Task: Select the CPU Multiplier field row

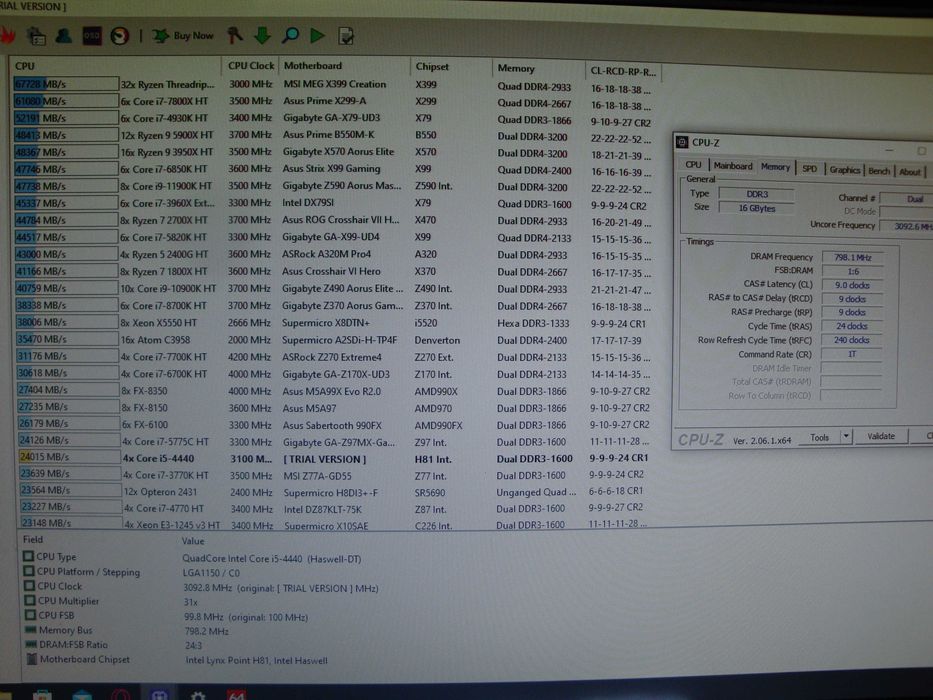Action: 111,601
